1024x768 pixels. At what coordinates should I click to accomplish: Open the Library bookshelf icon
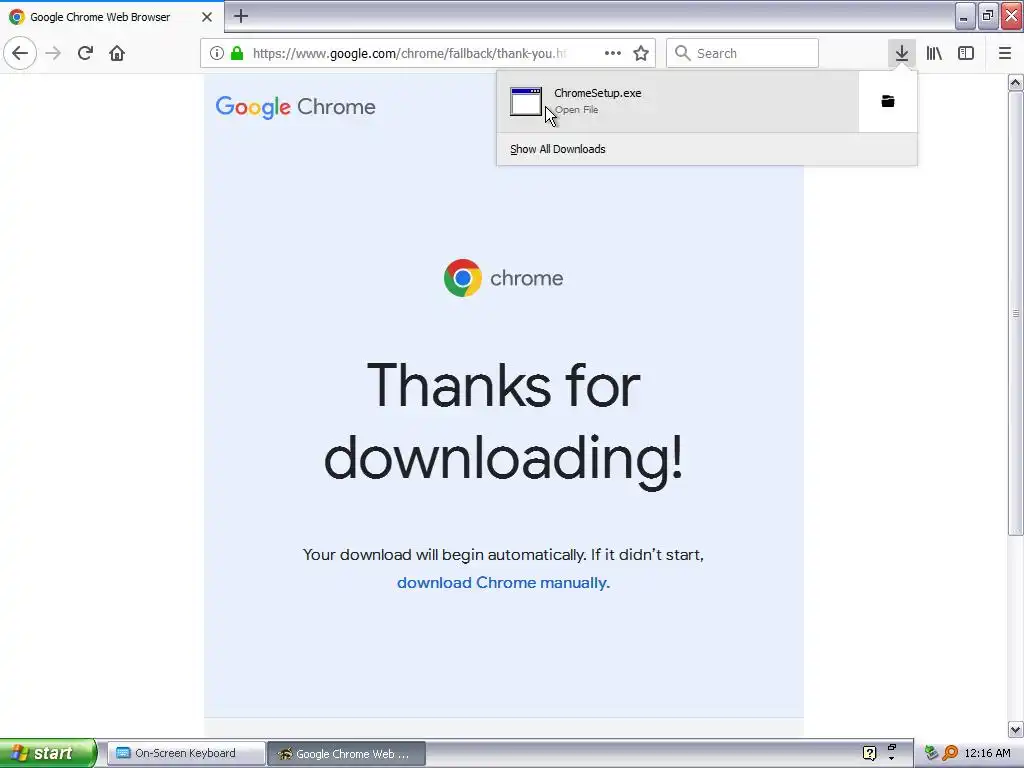[934, 53]
